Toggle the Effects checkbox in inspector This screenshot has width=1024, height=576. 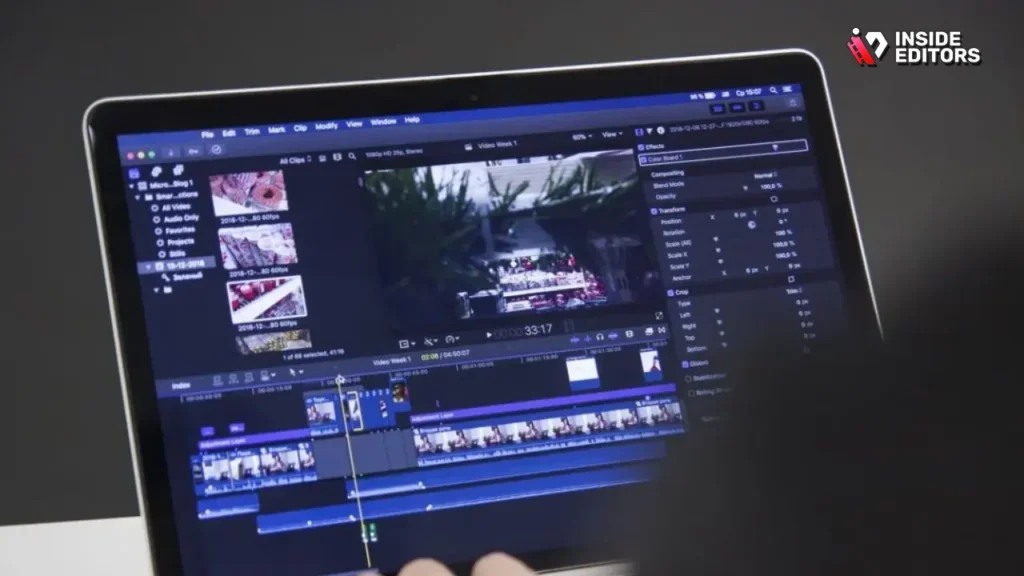click(x=641, y=148)
